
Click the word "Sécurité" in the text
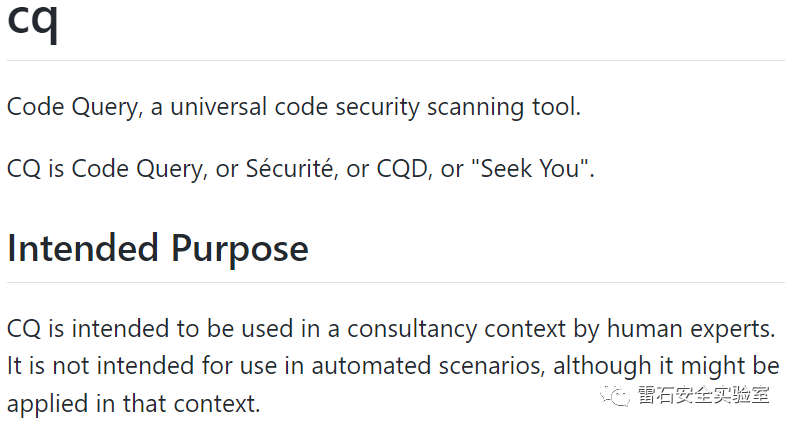coord(292,168)
